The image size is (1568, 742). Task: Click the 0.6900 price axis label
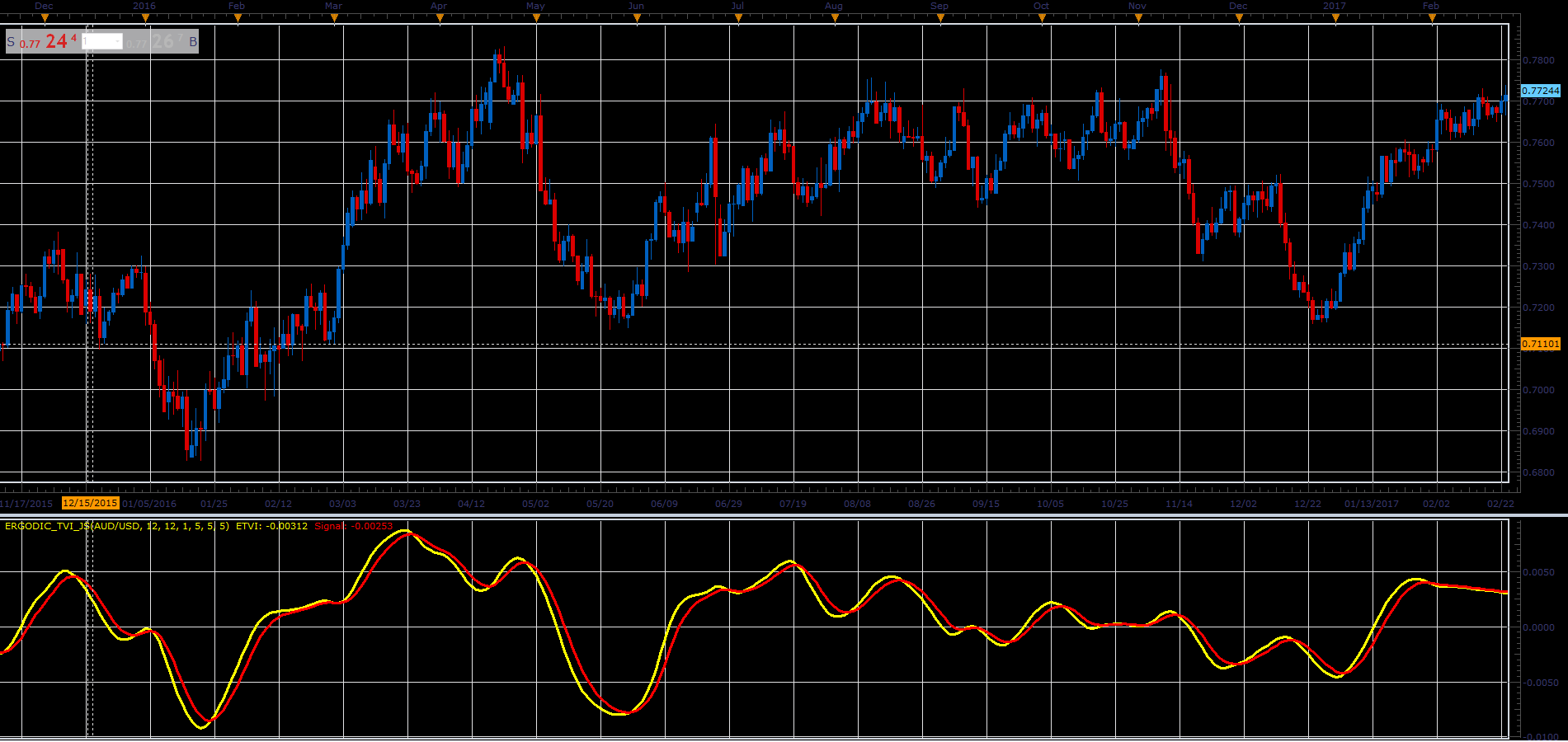click(x=1539, y=431)
